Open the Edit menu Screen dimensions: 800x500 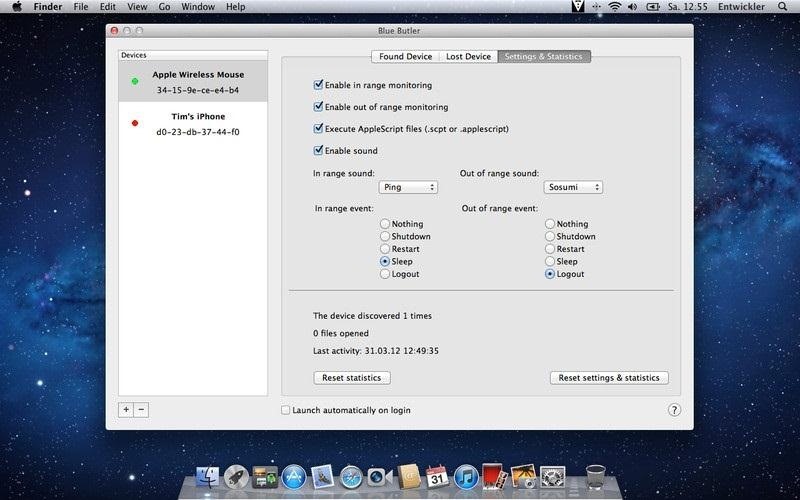coord(108,7)
